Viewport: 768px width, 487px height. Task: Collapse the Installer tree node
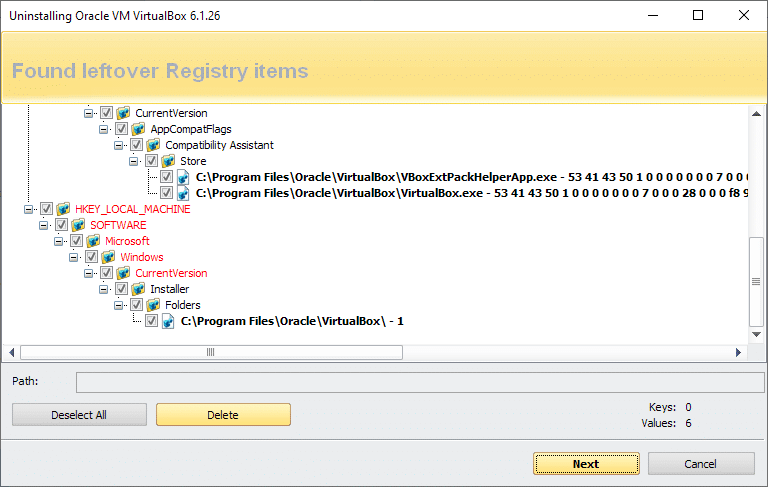(103, 289)
